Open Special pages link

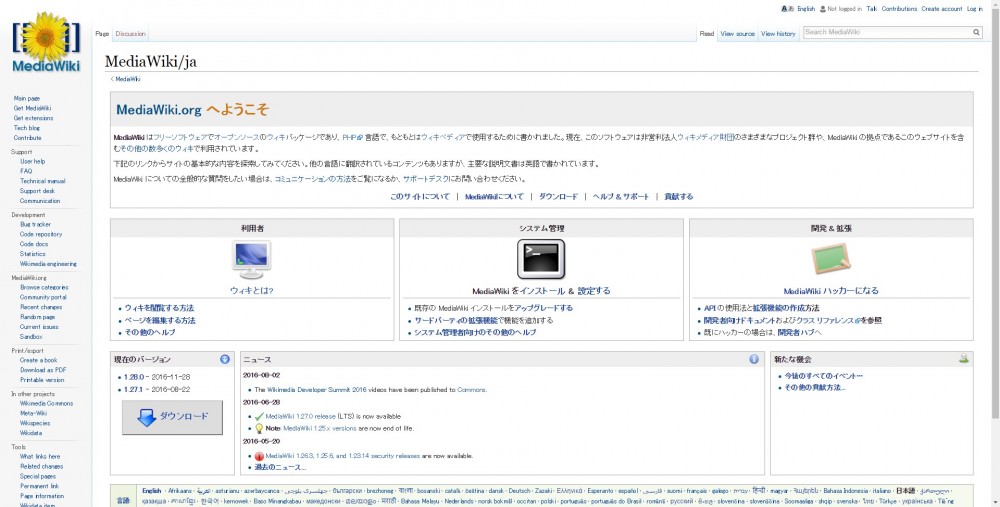tap(38, 476)
